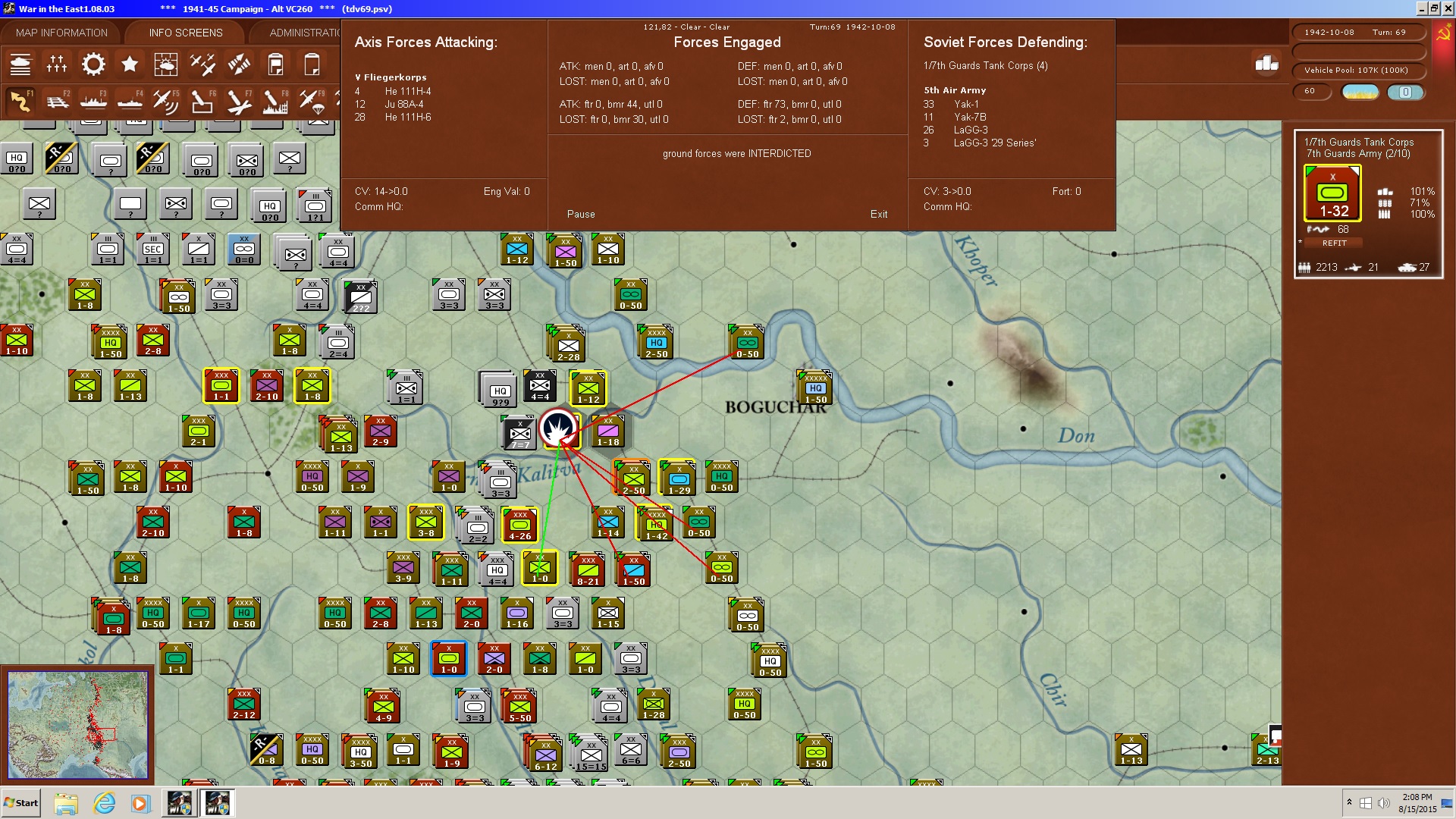
Task: Toggle F2 rail movement mode
Action: (x=57, y=101)
